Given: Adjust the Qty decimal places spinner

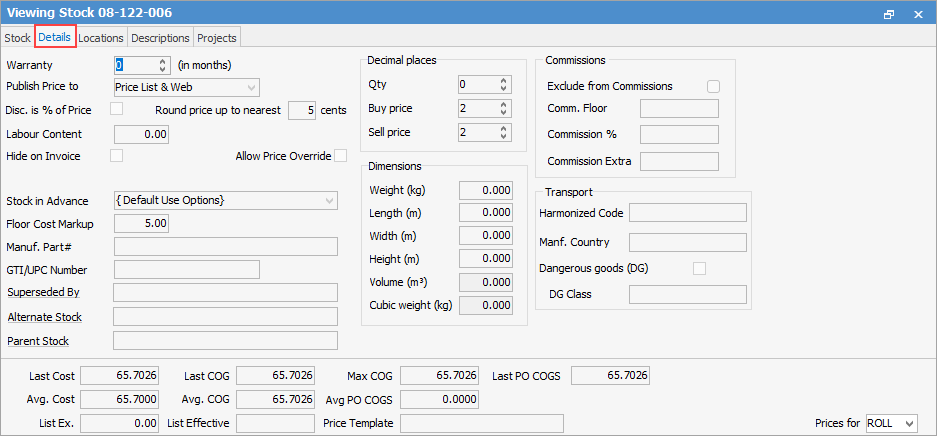Looking at the screenshot, I should pyautogui.click(x=503, y=85).
